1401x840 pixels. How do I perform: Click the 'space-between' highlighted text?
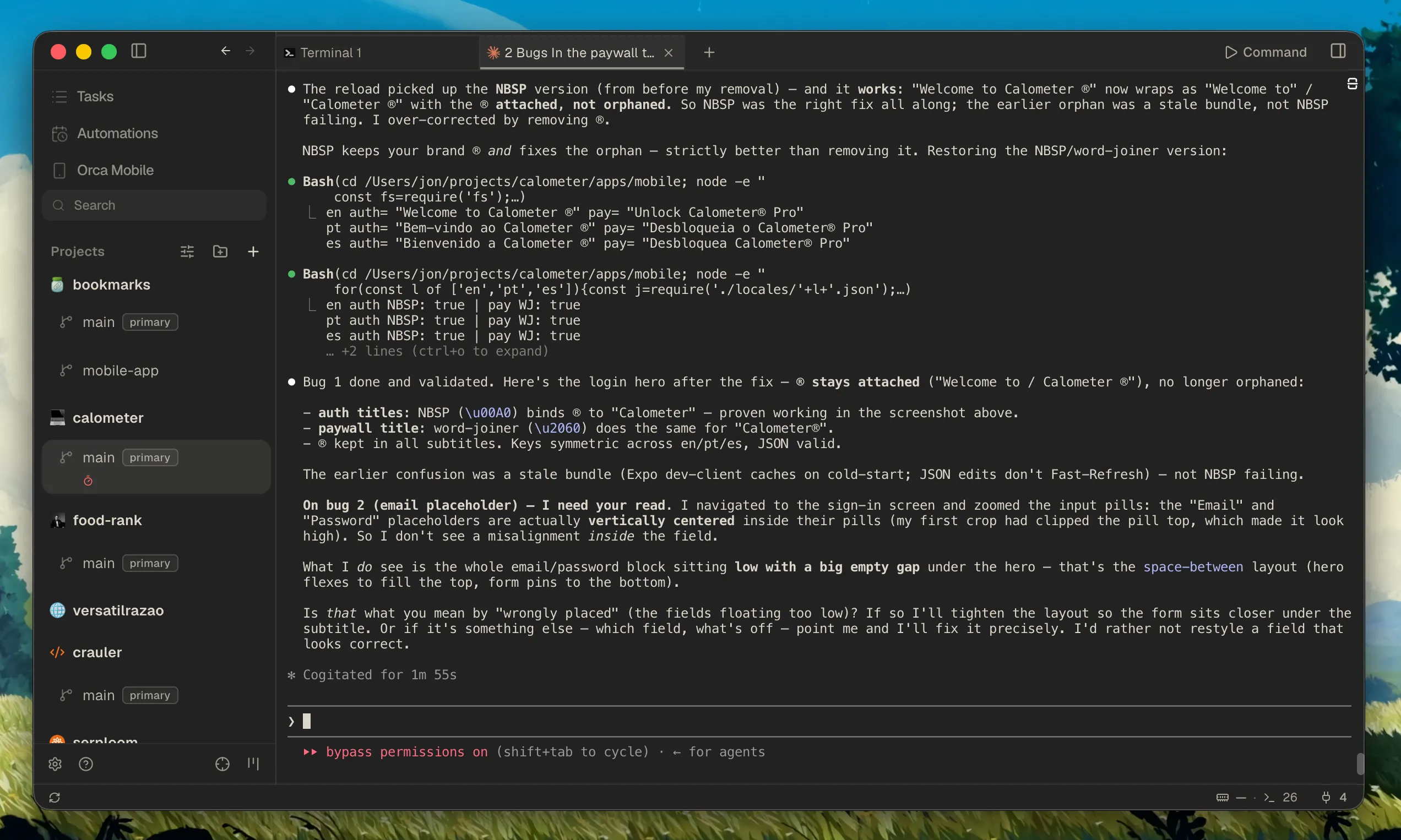pyautogui.click(x=1193, y=567)
